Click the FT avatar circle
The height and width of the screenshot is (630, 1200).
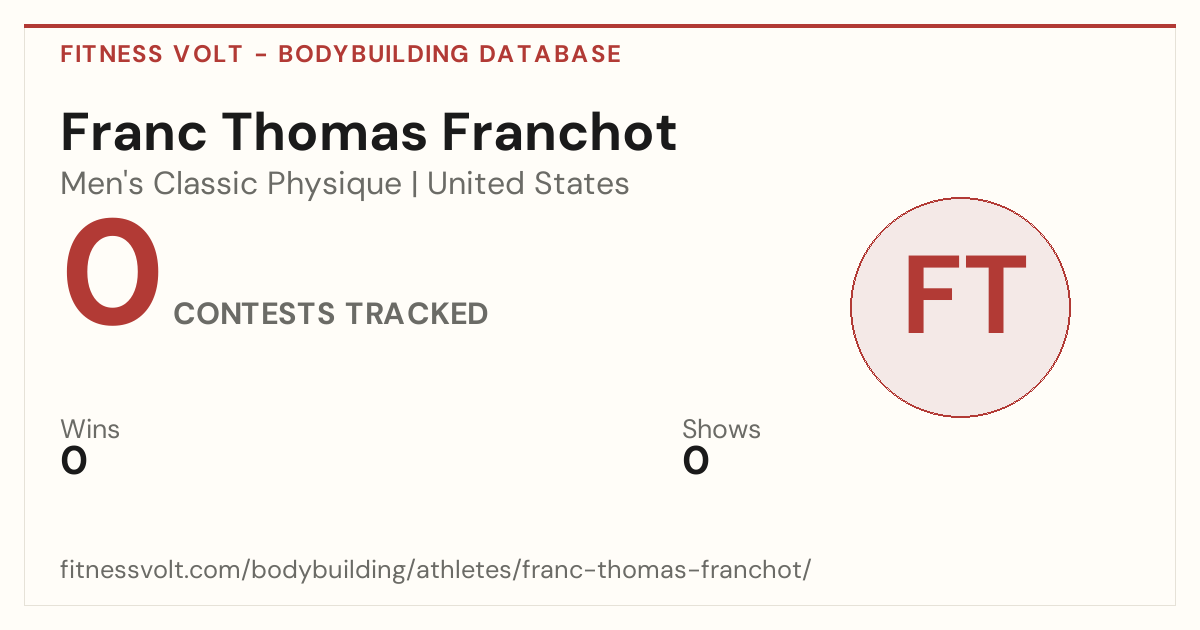pyautogui.click(x=960, y=307)
